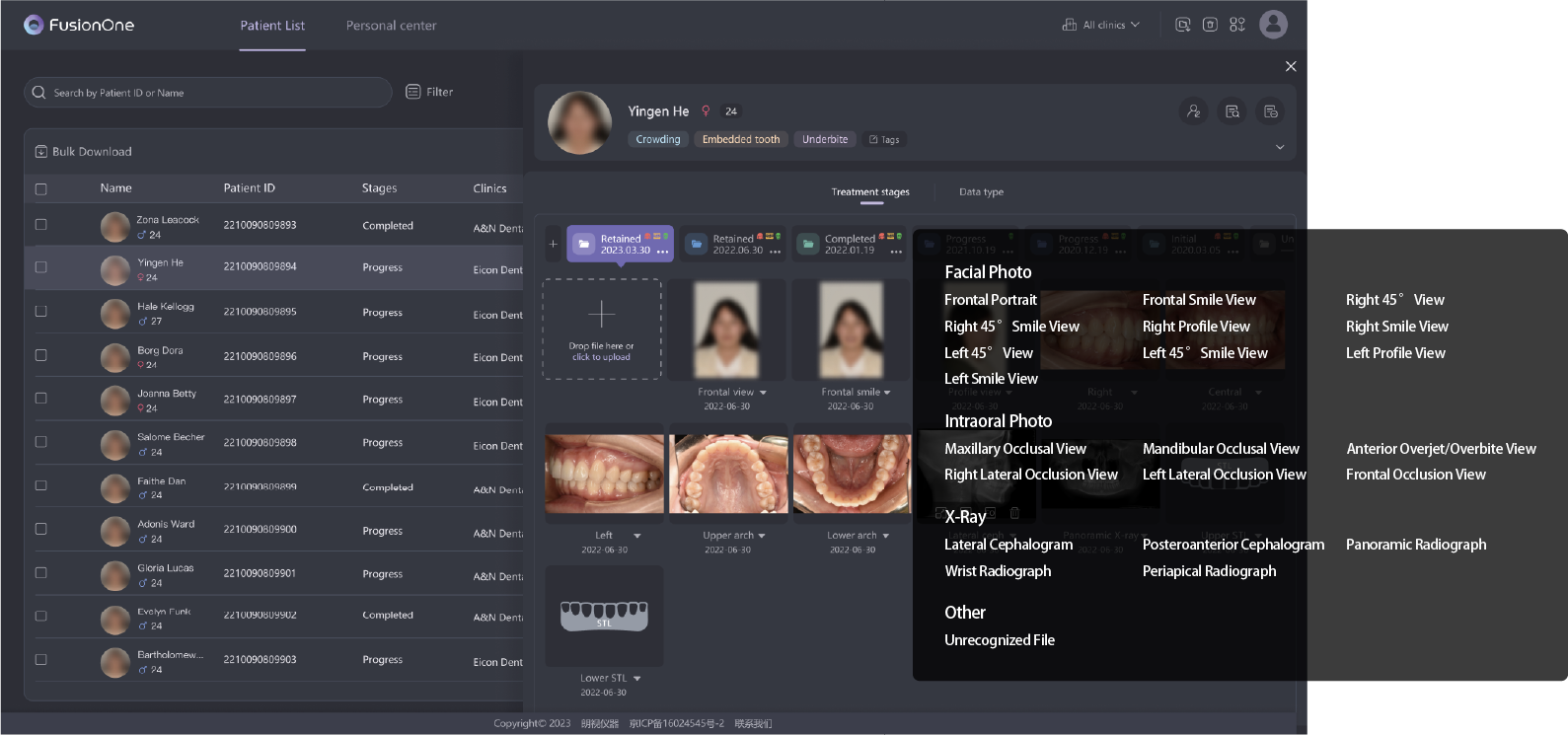
Task: Open more options on Retained 2023.03.30 stage
Action: (x=663, y=252)
